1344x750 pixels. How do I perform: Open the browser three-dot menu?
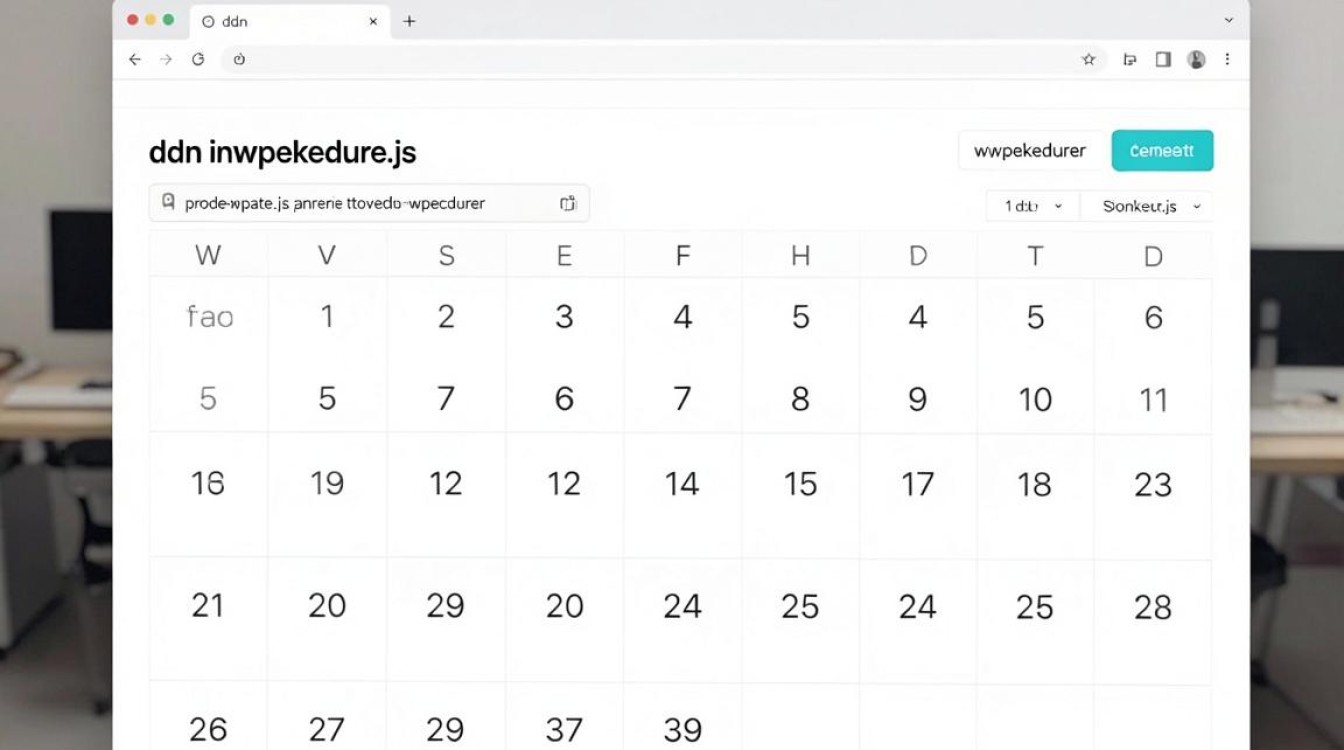pos(1228,60)
